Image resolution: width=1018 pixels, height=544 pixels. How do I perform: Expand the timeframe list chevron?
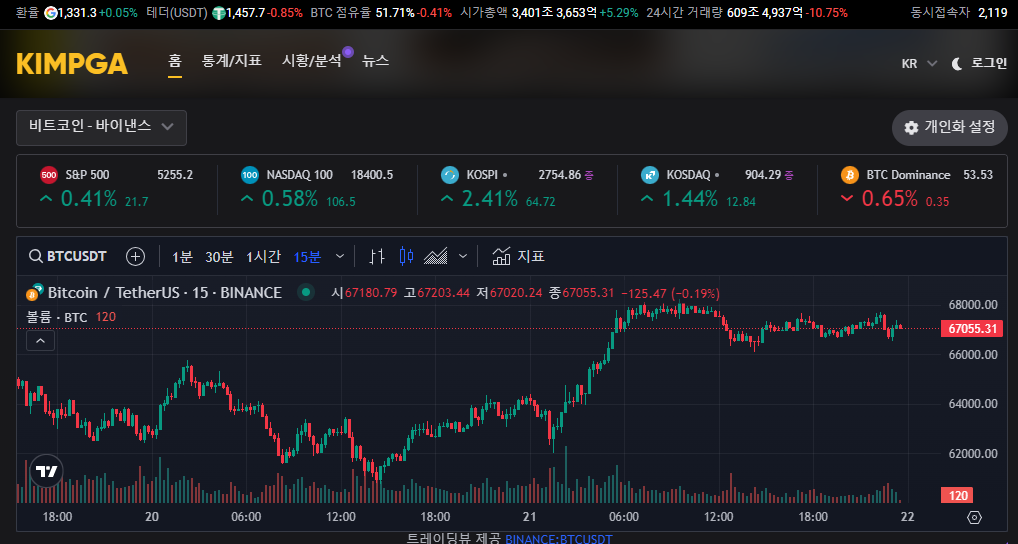[340, 256]
